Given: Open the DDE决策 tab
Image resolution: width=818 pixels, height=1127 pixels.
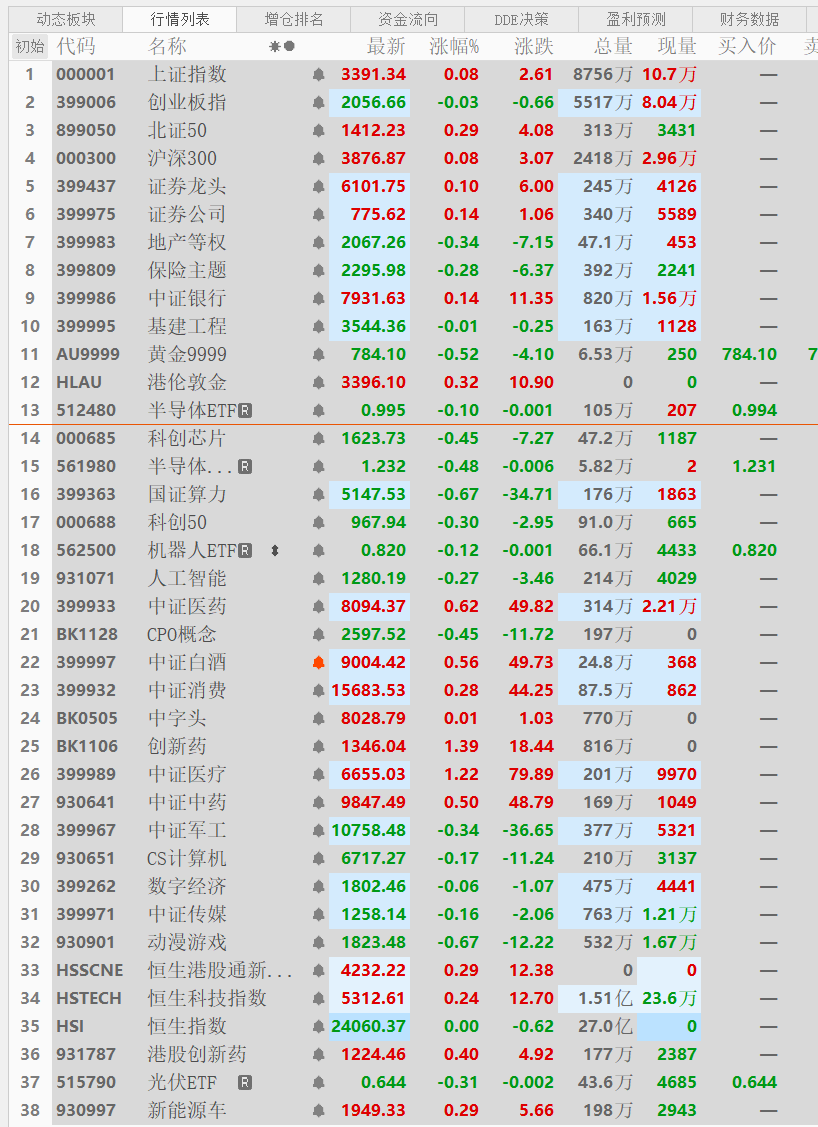Looking at the screenshot, I should click(x=521, y=19).
